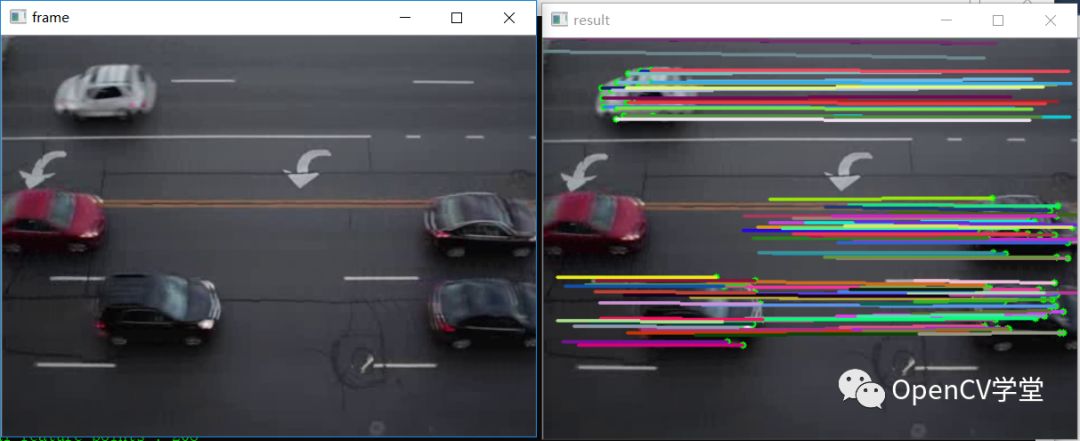Click the frame window's app icon
The width and height of the screenshot is (1080, 441).
(x=18, y=17)
